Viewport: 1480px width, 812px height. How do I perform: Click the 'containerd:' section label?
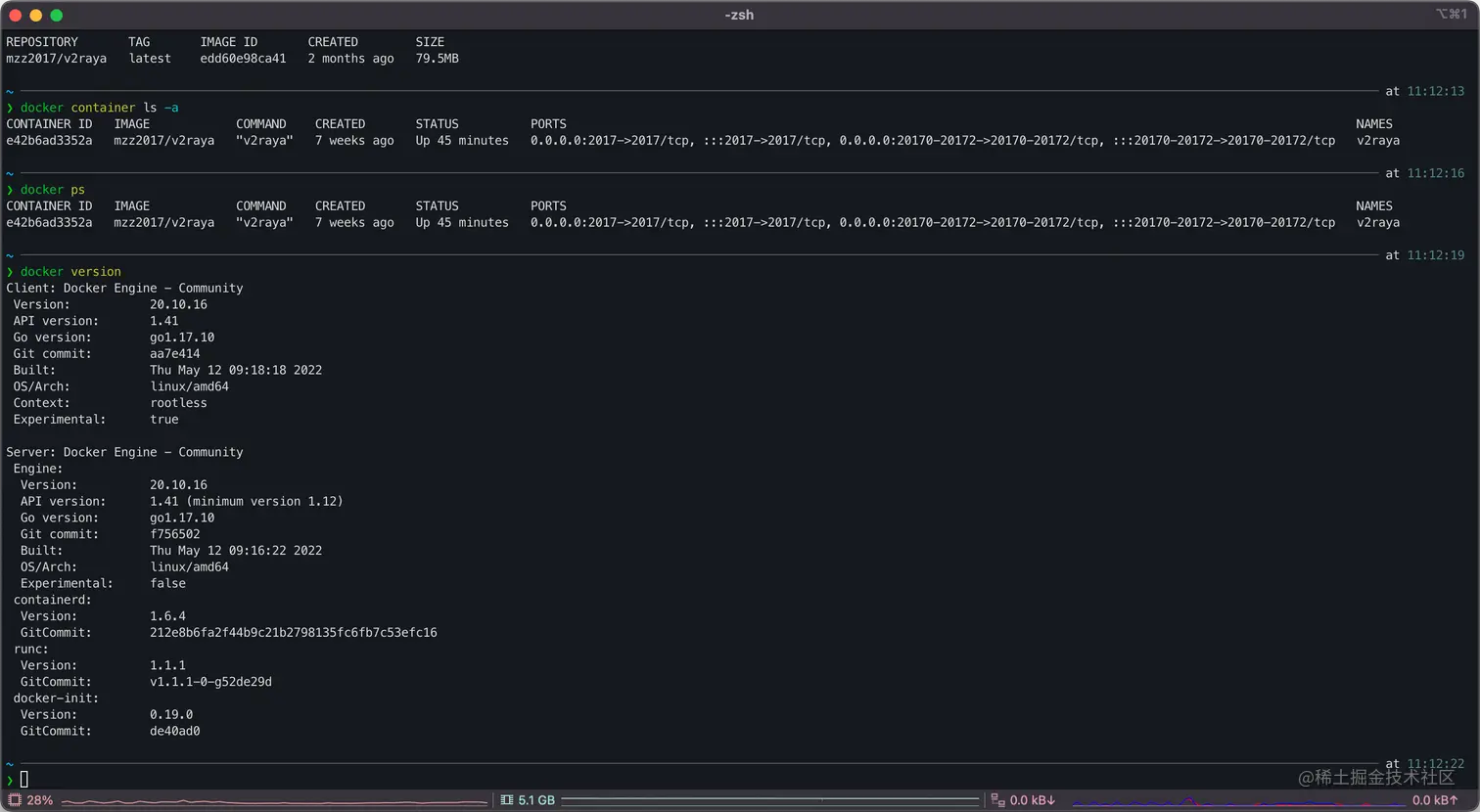click(52, 600)
